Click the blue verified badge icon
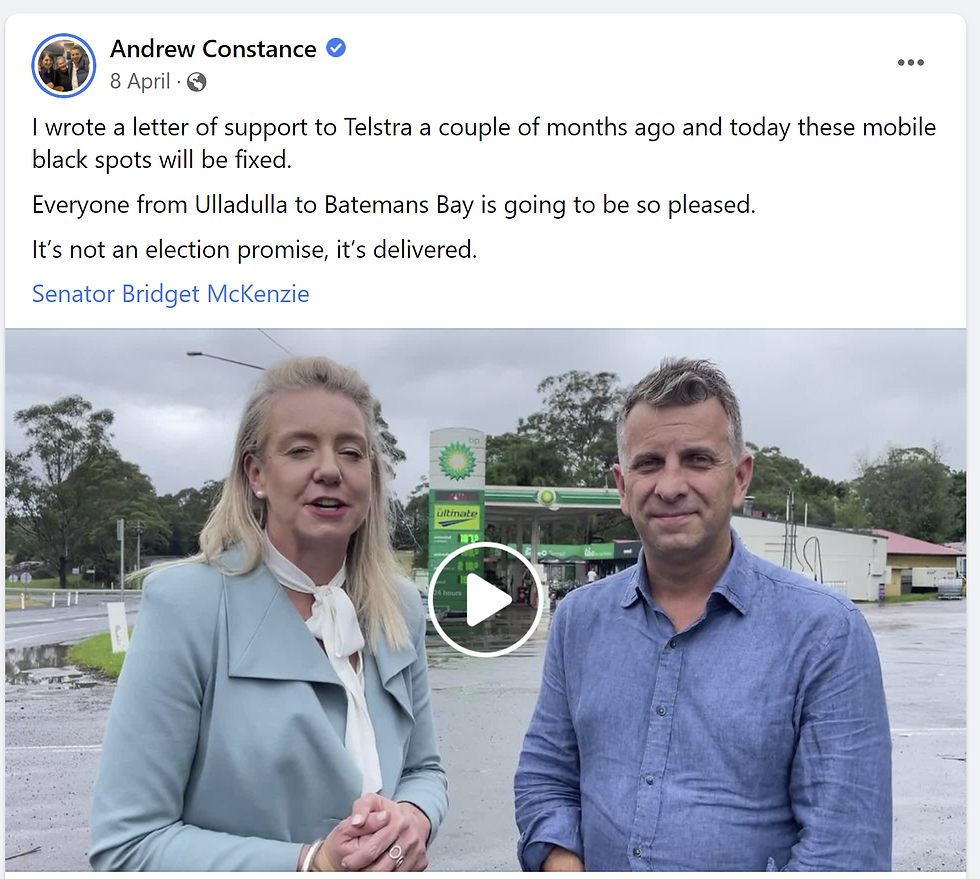 336,48
